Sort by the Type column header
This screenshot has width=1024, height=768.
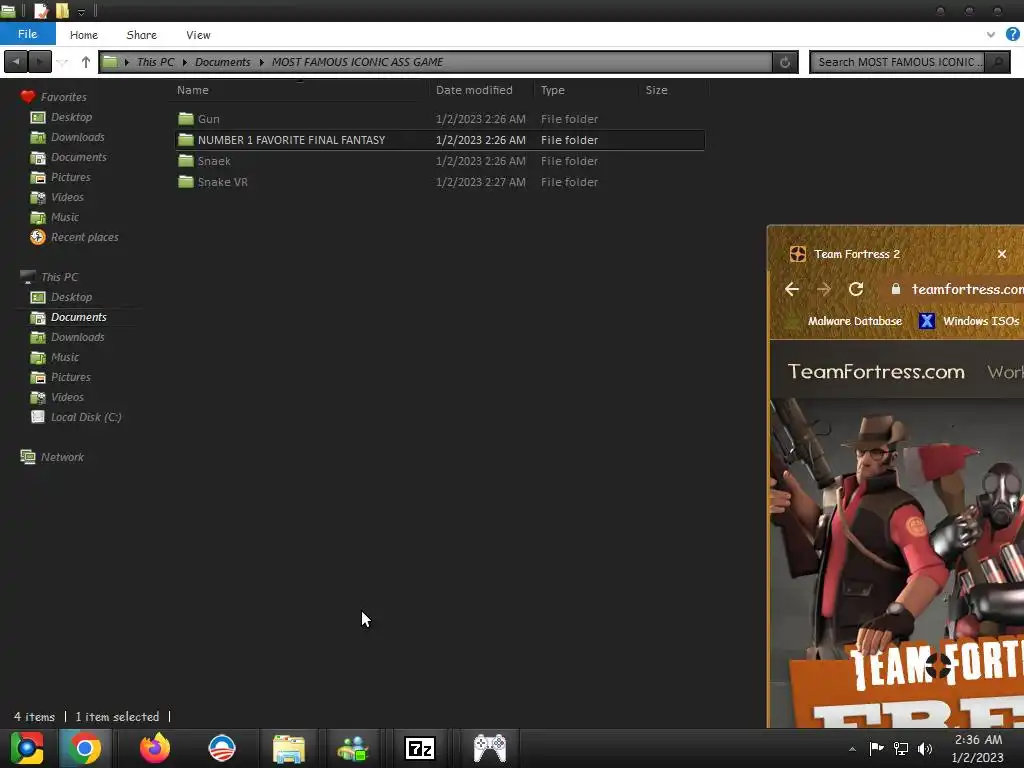pyautogui.click(x=552, y=90)
